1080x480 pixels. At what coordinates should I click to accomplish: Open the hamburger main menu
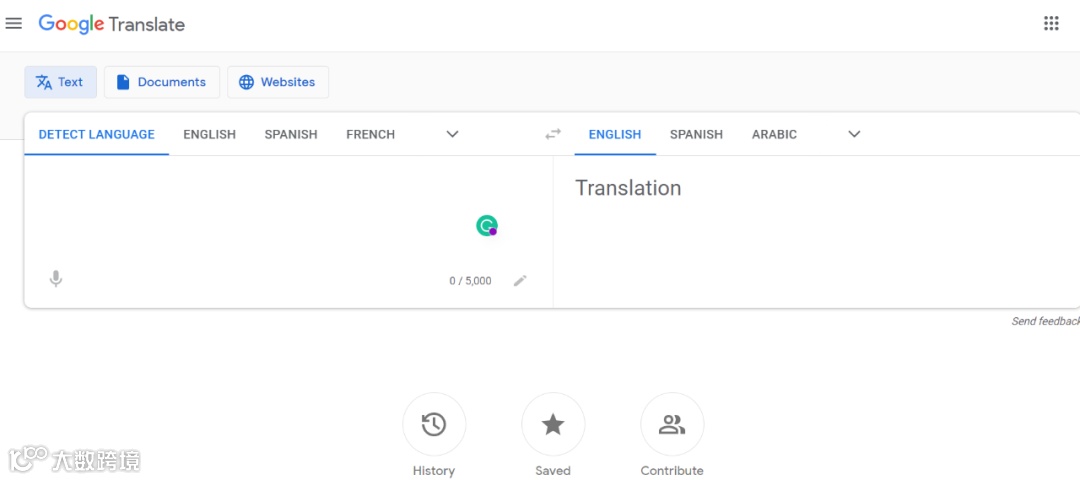point(14,23)
